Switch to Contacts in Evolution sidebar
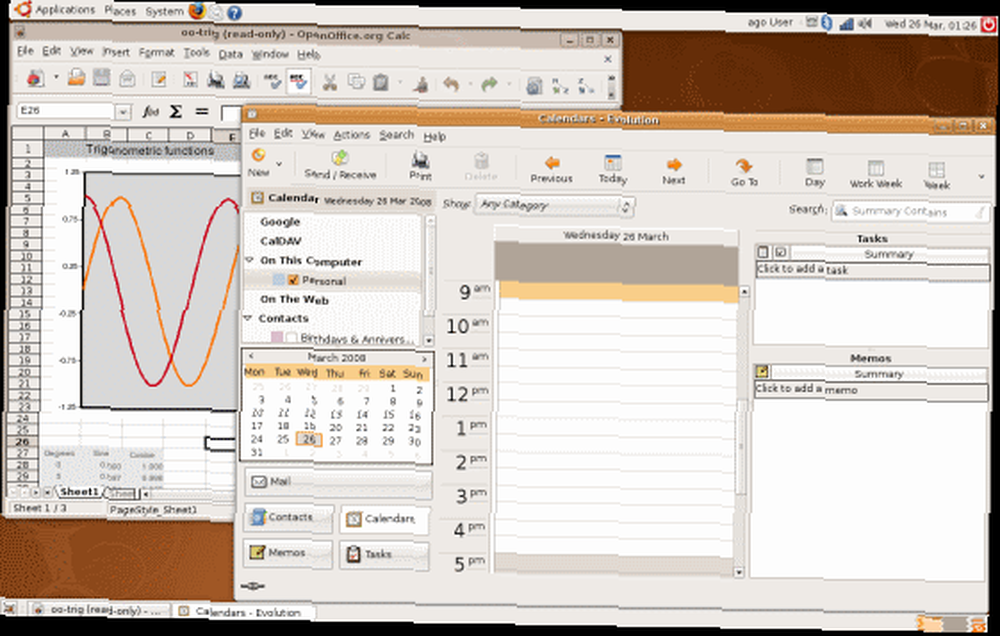The width and height of the screenshot is (1000, 636). point(288,517)
